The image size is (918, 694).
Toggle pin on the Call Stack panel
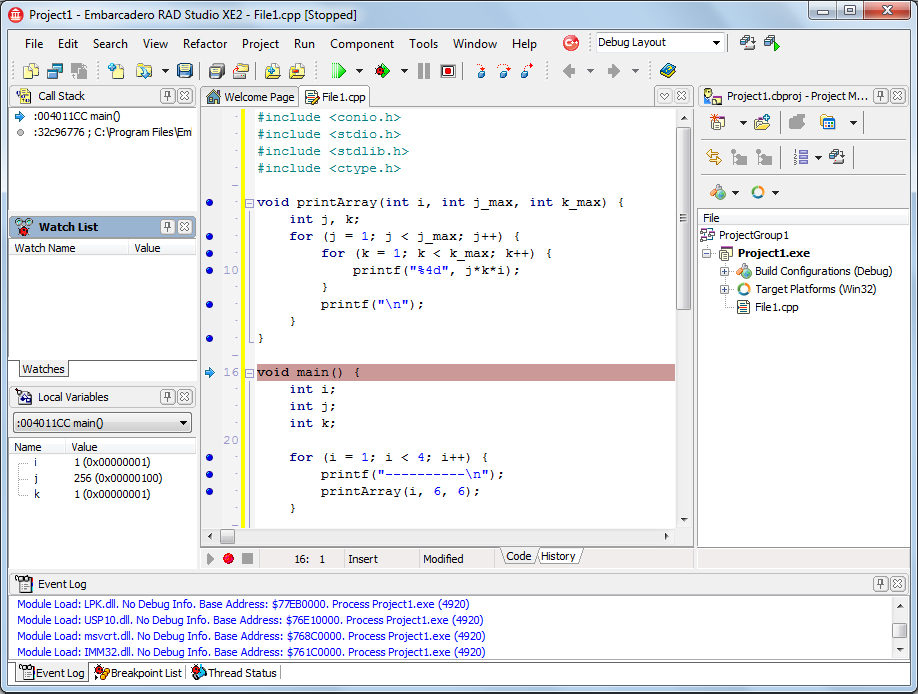pyautogui.click(x=167, y=95)
